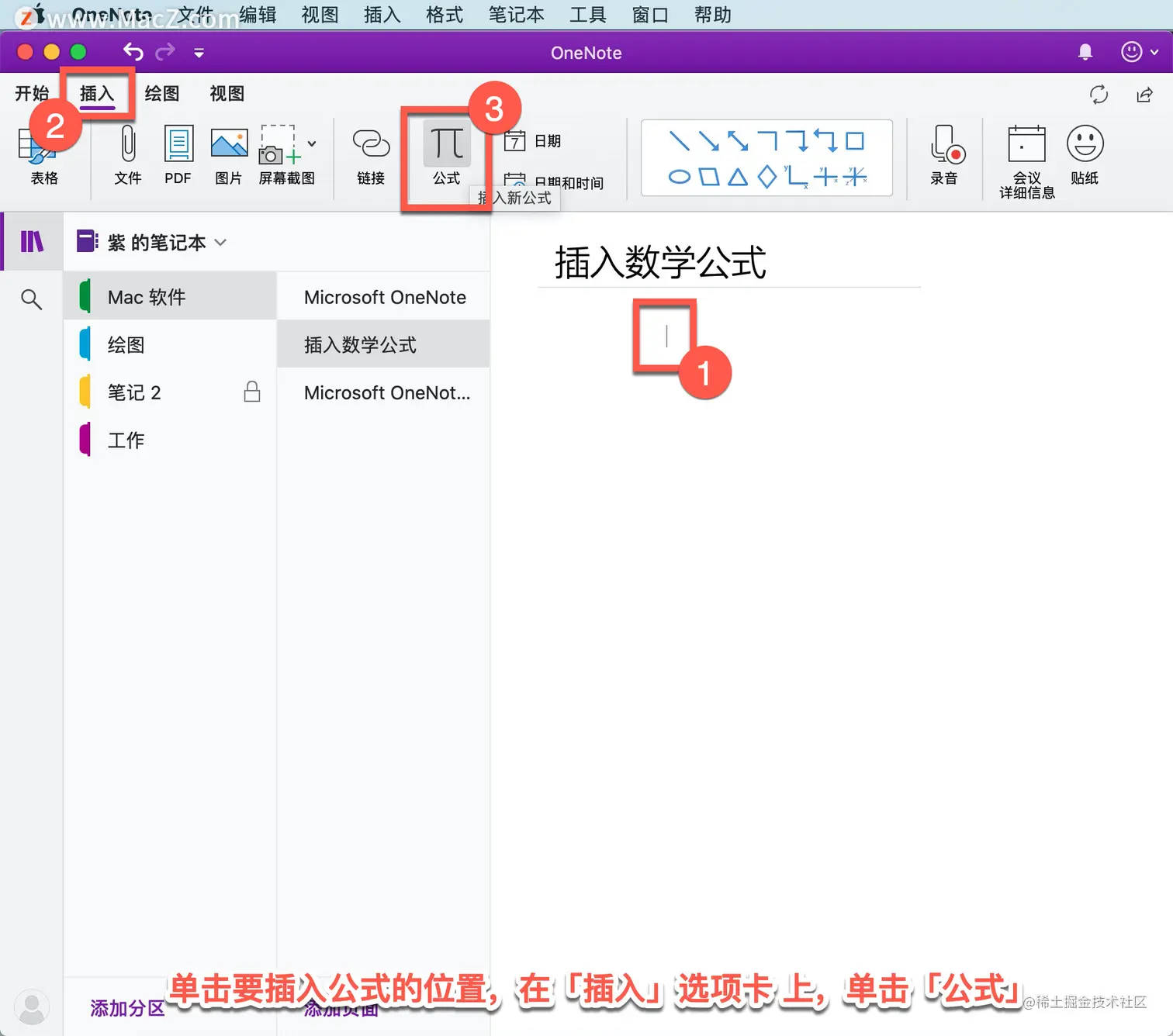Open the 笔记本 menu in the menu bar

pyautogui.click(x=517, y=15)
